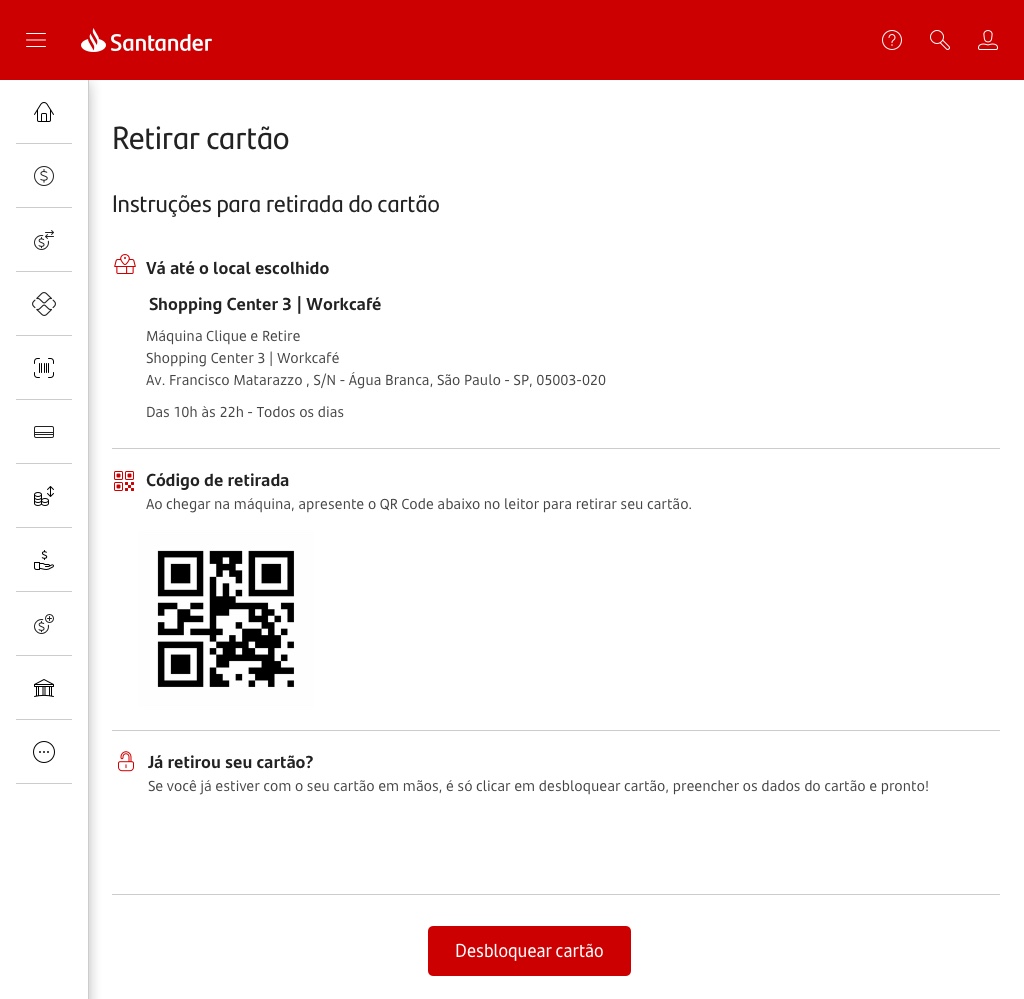Click the Av. Francisco Matarazzo address line
Viewport: 1024px width, 999px height.
[x=376, y=380]
